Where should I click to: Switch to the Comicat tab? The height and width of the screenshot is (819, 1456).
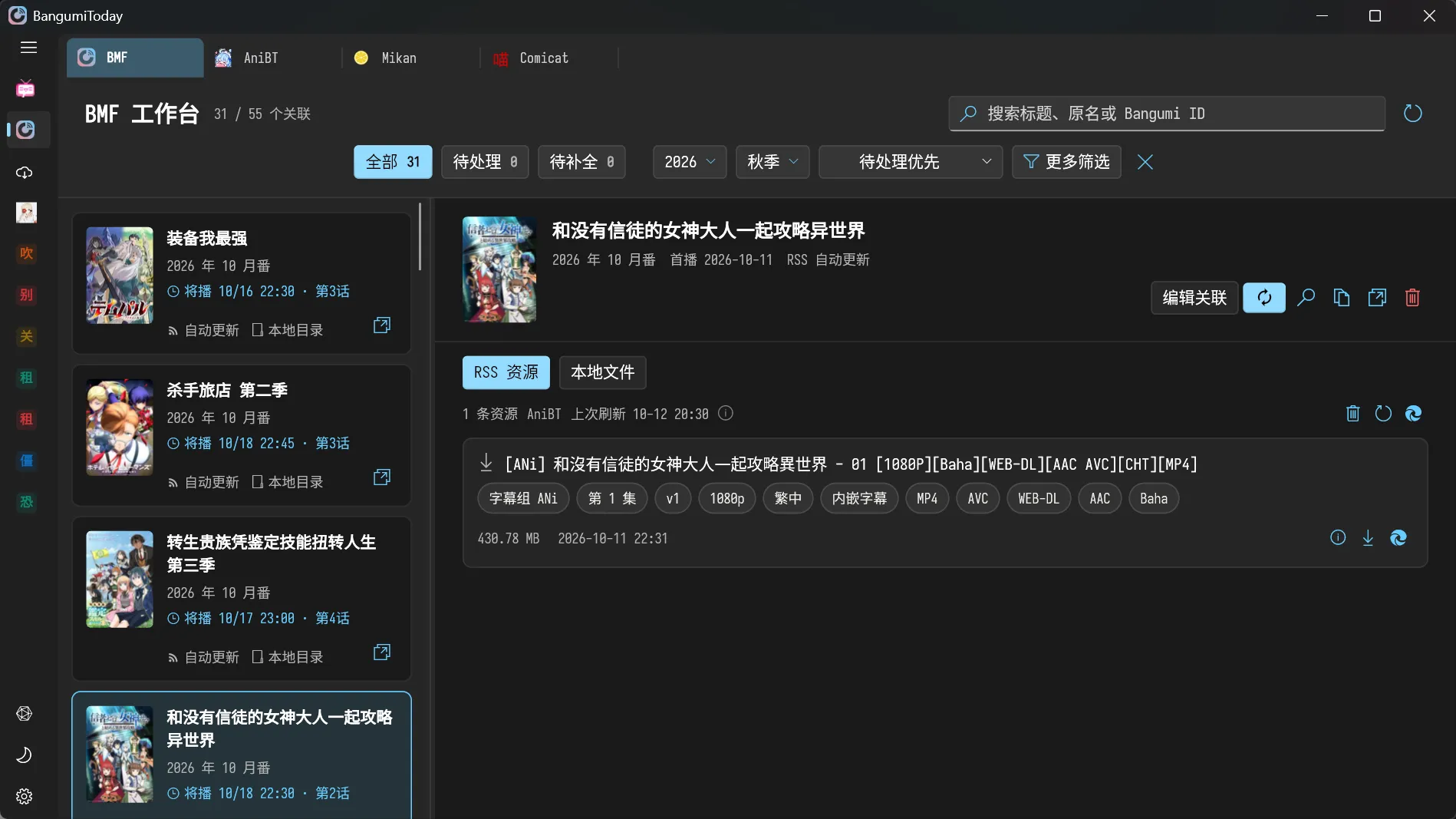tap(548, 58)
